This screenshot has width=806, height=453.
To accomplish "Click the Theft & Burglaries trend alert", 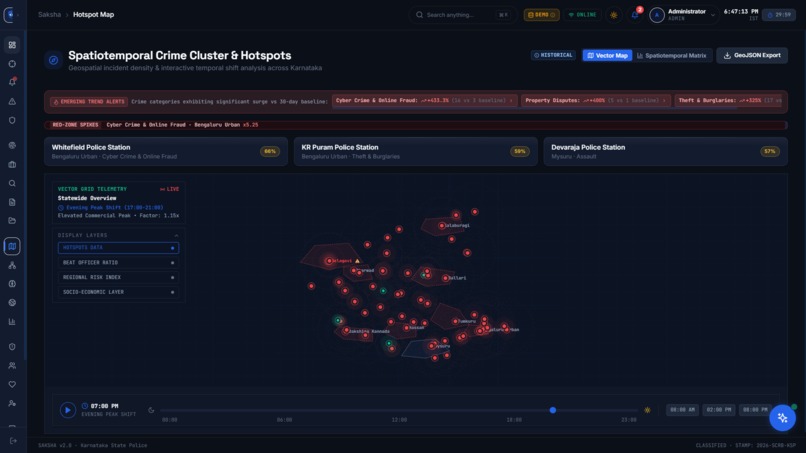I will tap(730, 101).
